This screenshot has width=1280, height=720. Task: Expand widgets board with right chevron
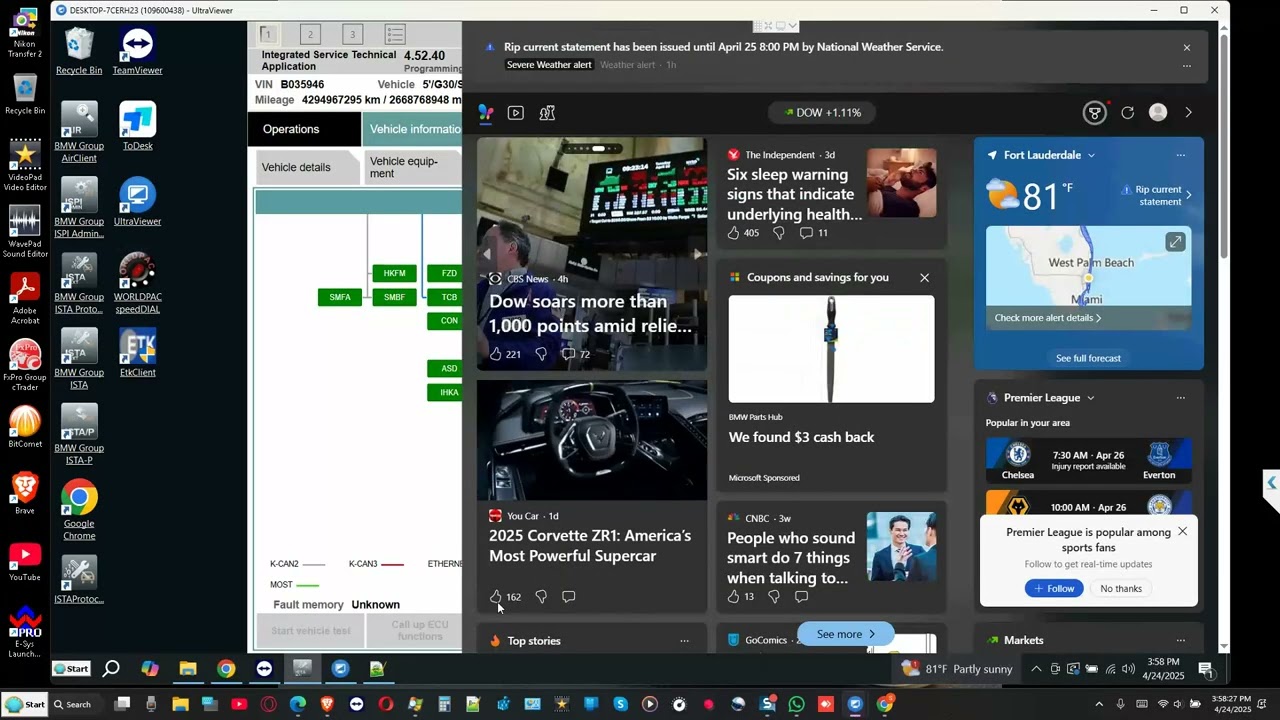coord(1188,113)
